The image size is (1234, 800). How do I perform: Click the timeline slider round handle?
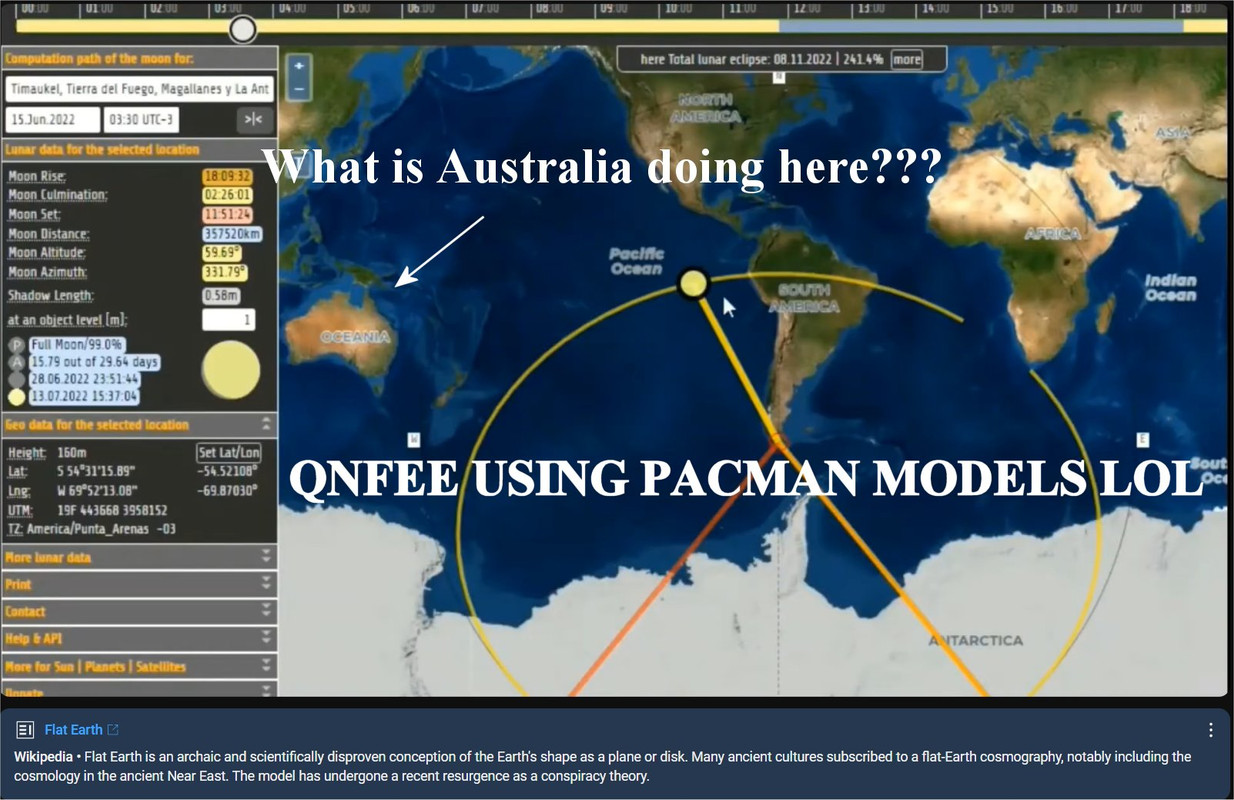point(243,29)
